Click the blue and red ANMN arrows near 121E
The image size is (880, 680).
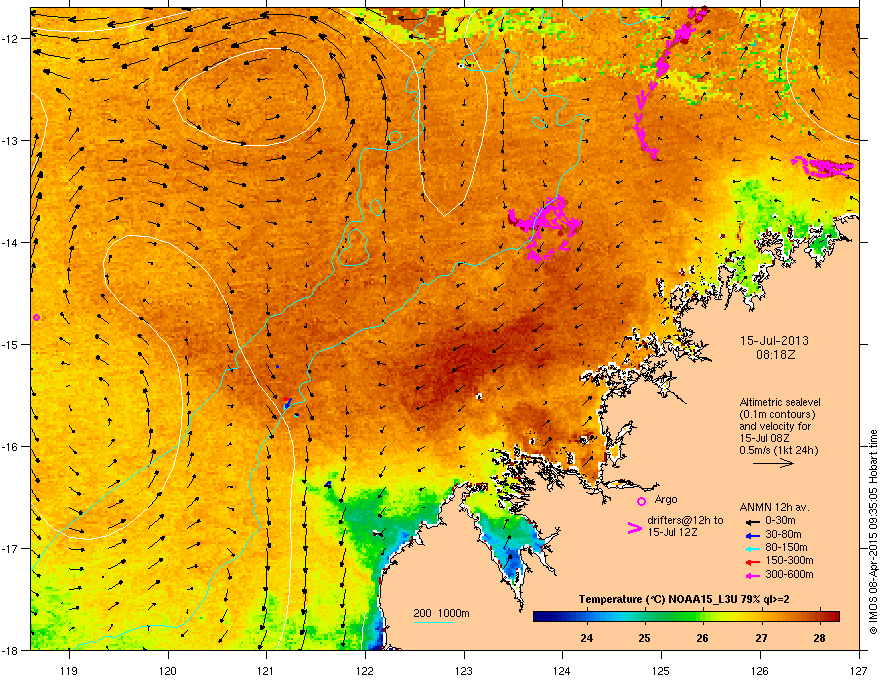pos(288,402)
